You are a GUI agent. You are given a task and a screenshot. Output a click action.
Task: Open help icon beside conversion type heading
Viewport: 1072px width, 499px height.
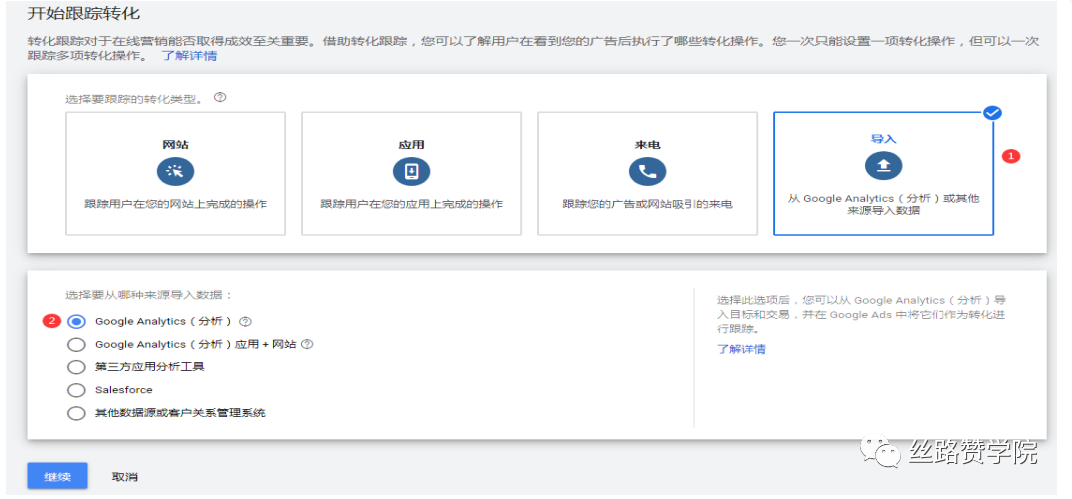pos(219,98)
